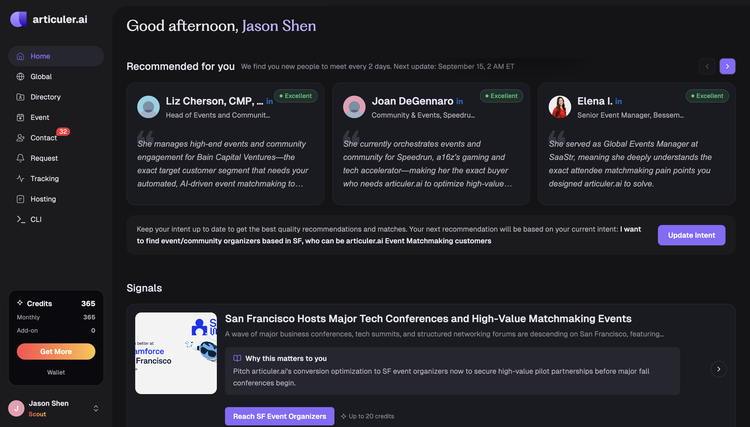Click the CLI terminal prompt icon
The image size is (750, 427).
tap(21, 219)
